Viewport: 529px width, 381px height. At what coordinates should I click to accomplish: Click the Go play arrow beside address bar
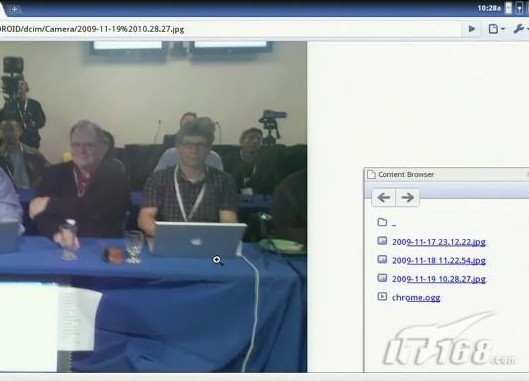[472, 29]
